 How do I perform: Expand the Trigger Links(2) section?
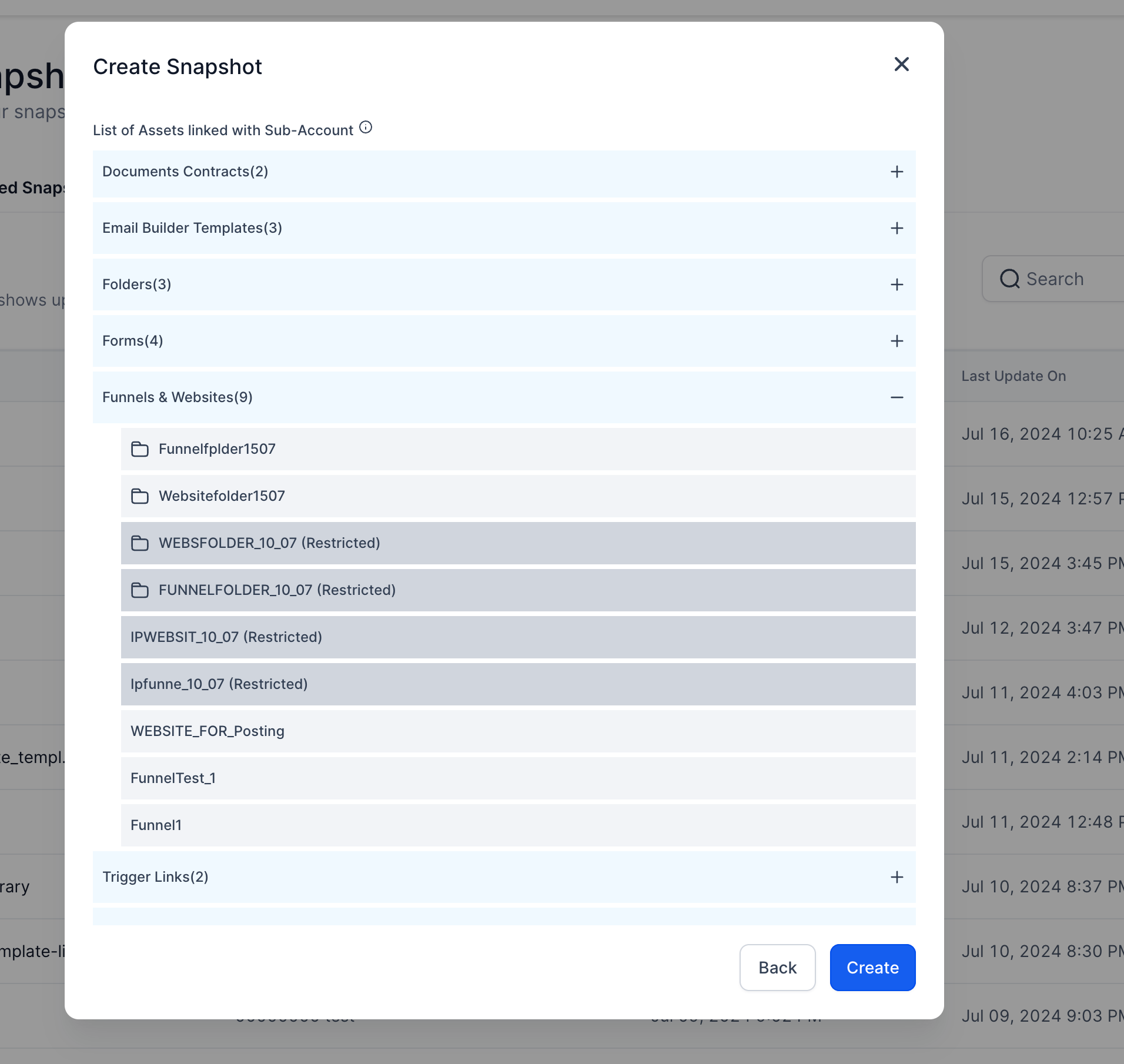point(897,877)
